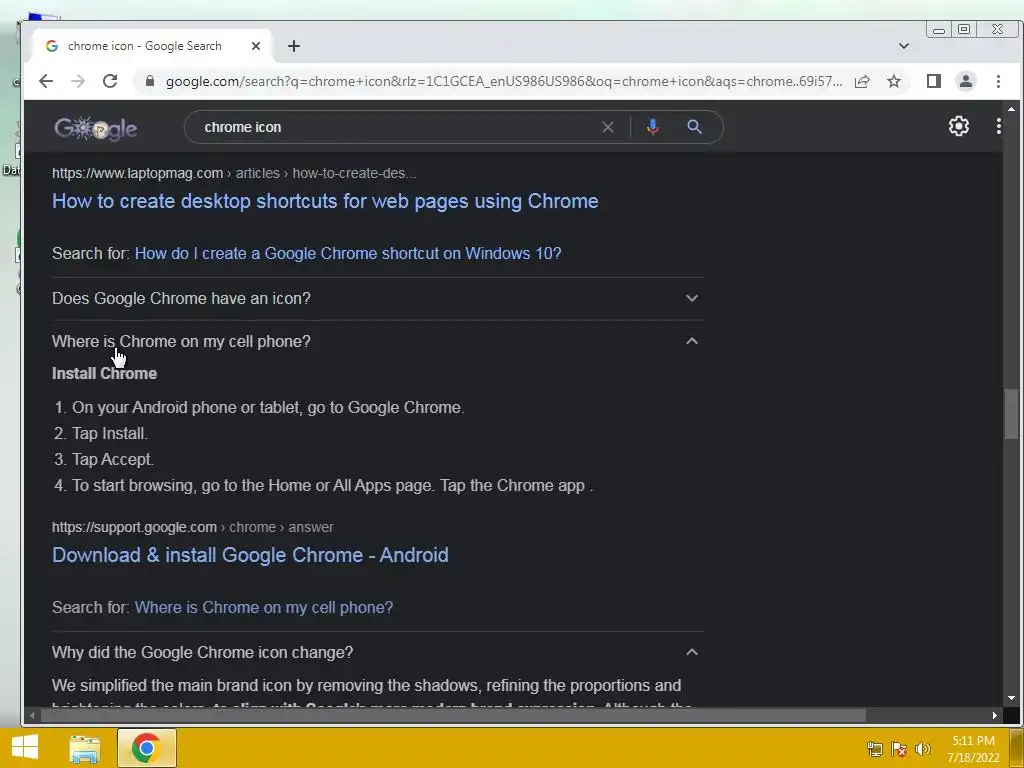Click the Tap Accept step text
The width and height of the screenshot is (1024, 768).
point(113,460)
